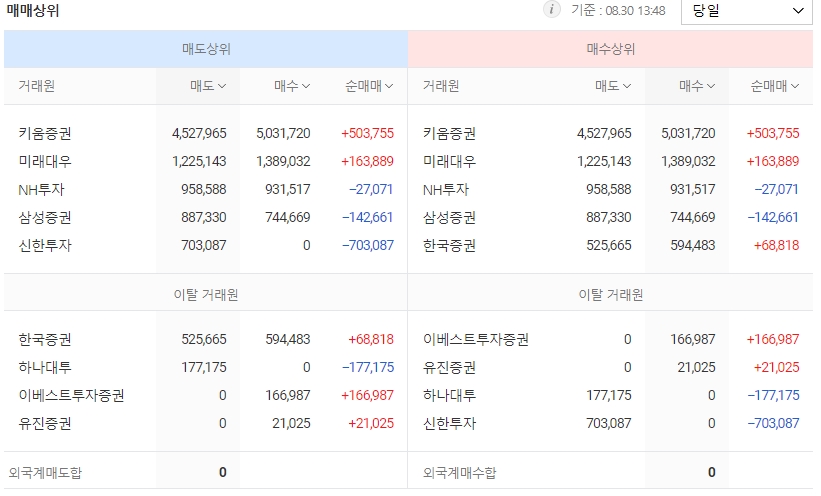Click 이베스트투자증권 buy value 166,987 in 매수상위 이탈
Viewport: 821px width, 496px height.
pos(693,339)
